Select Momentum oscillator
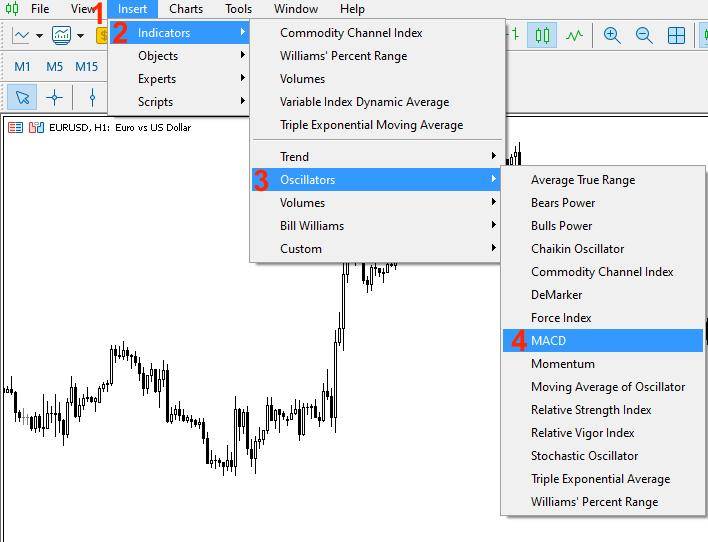Screen dimensions: 708x542 click(603, 364)
